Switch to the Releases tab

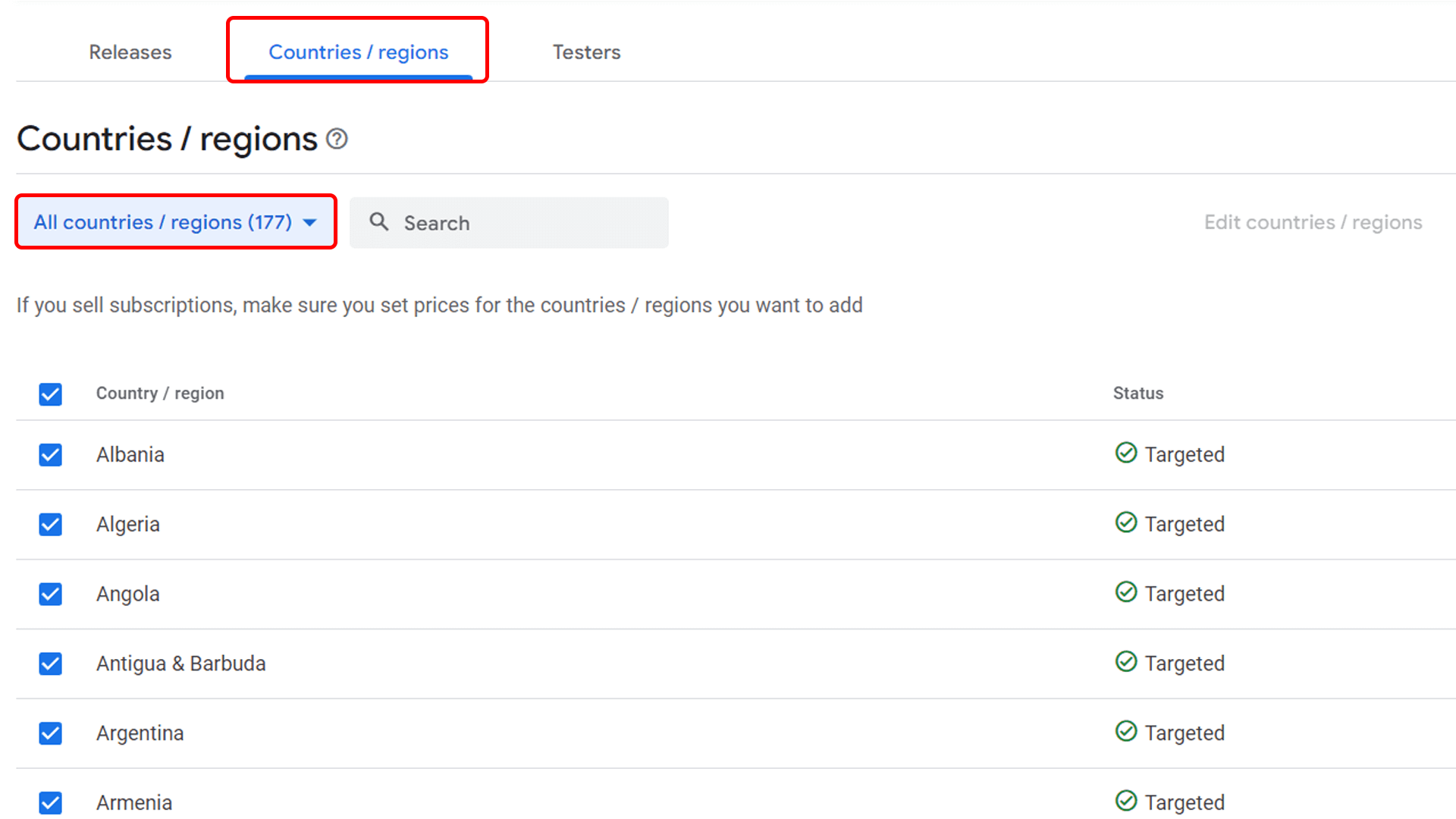[130, 52]
